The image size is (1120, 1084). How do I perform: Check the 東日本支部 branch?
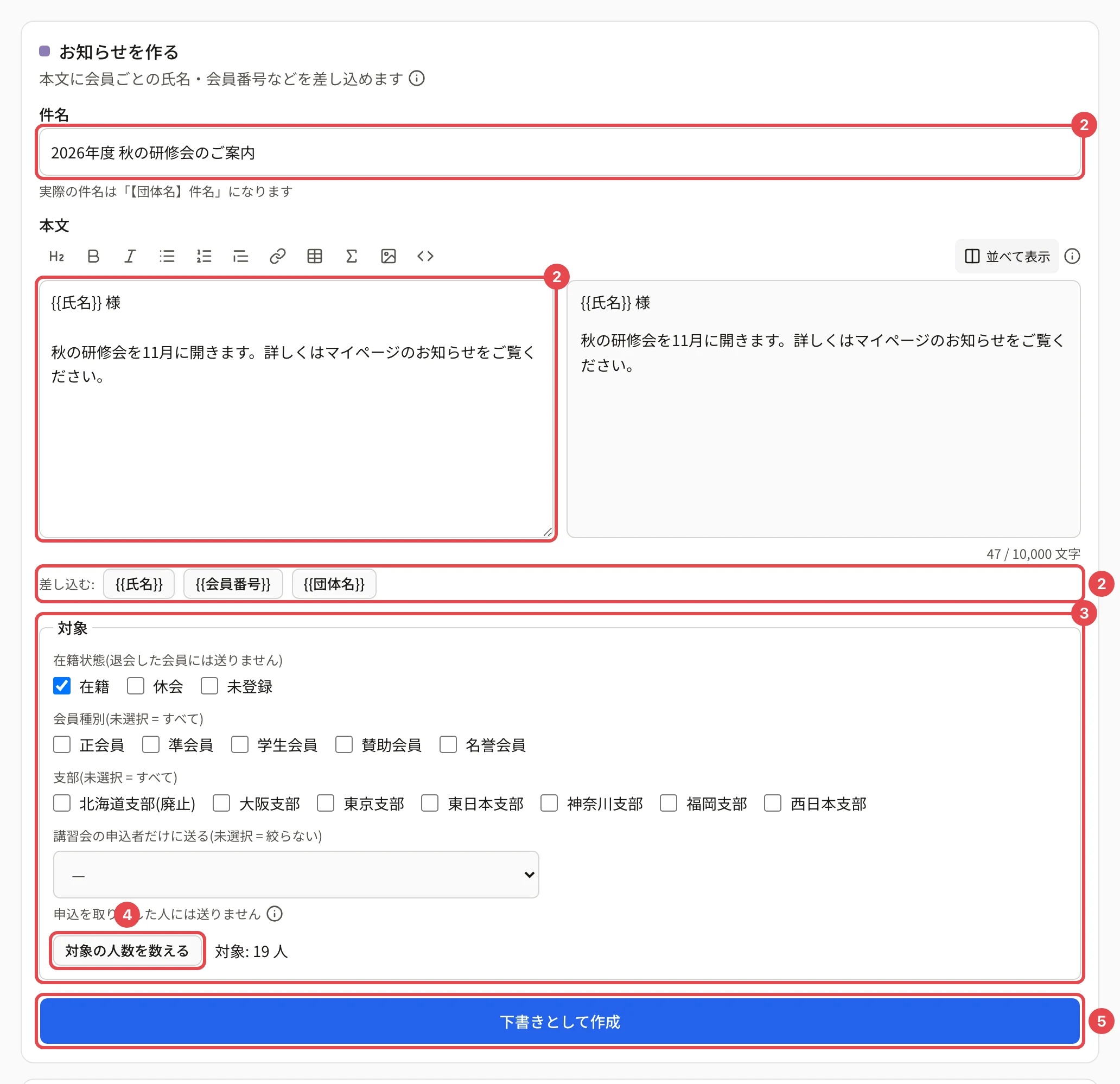[x=430, y=803]
